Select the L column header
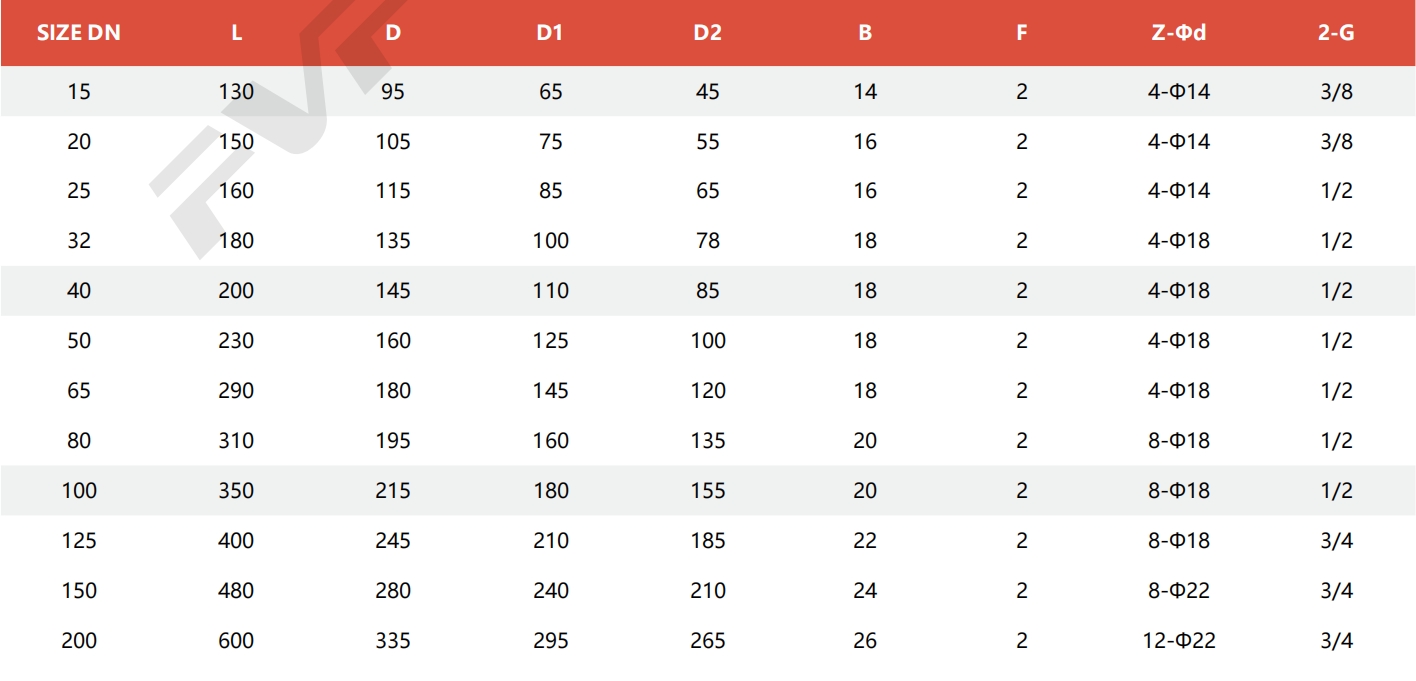The width and height of the screenshot is (1416, 681). pyautogui.click(x=236, y=32)
